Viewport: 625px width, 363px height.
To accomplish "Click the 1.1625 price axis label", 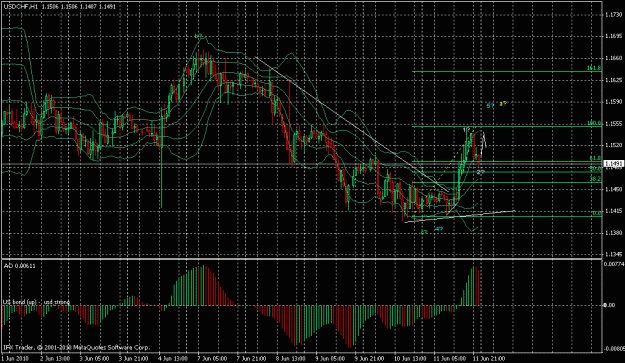I will (x=613, y=80).
